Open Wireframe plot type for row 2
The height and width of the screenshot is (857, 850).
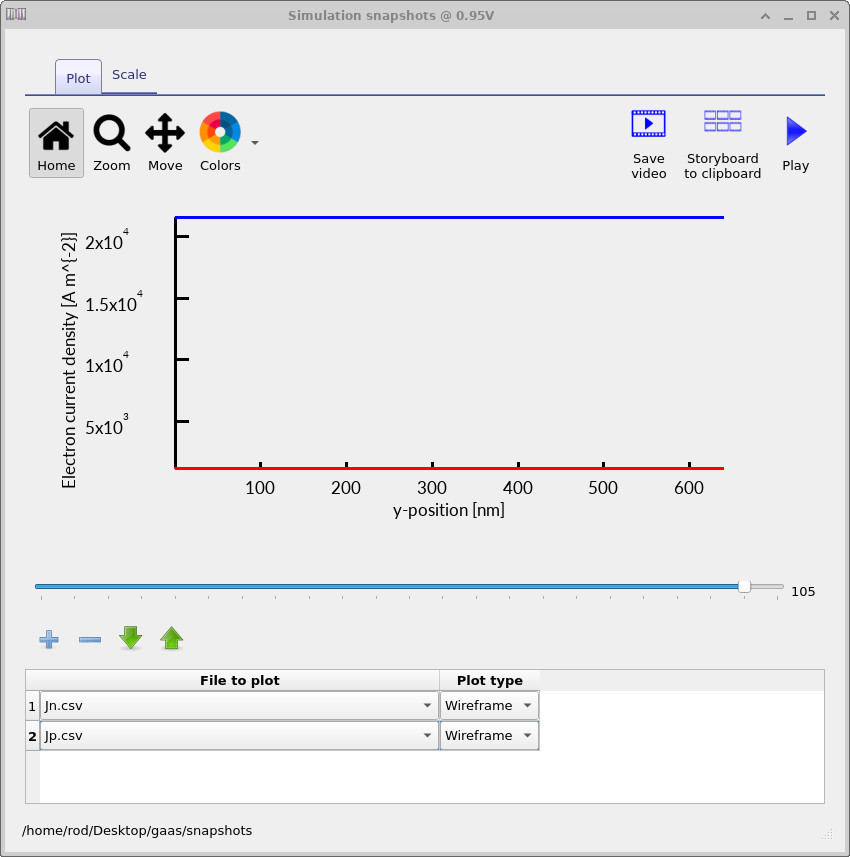tap(489, 736)
